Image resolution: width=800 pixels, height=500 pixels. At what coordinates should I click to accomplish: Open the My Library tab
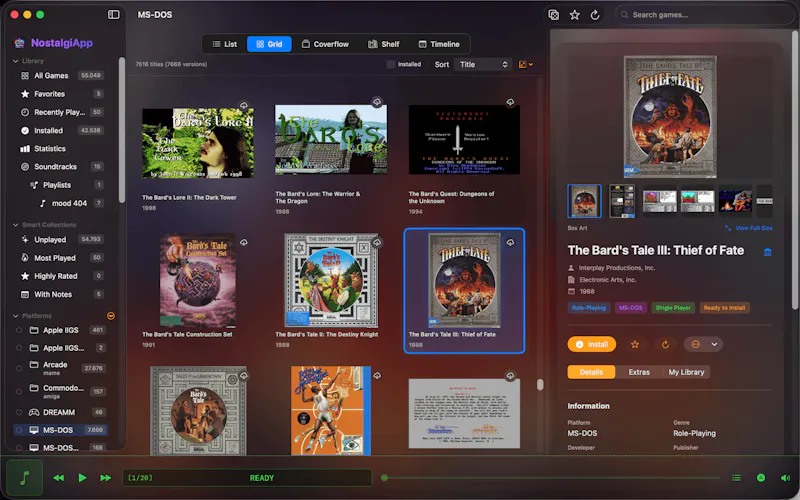pos(686,372)
